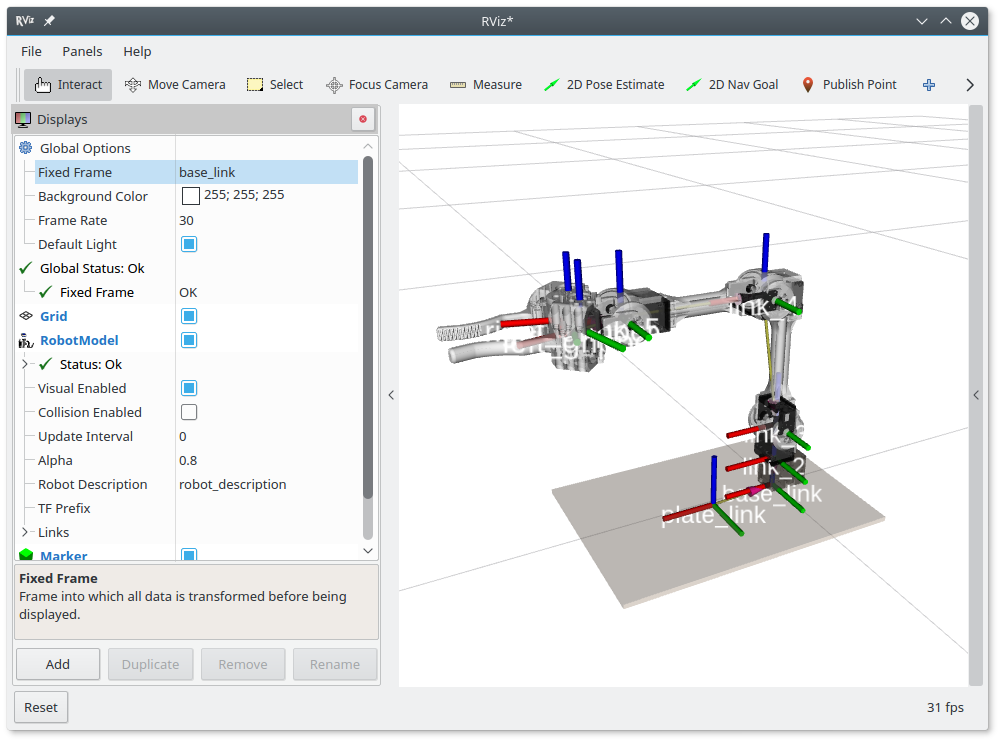
Task: Click the green Marker display icon
Action: click(26, 555)
